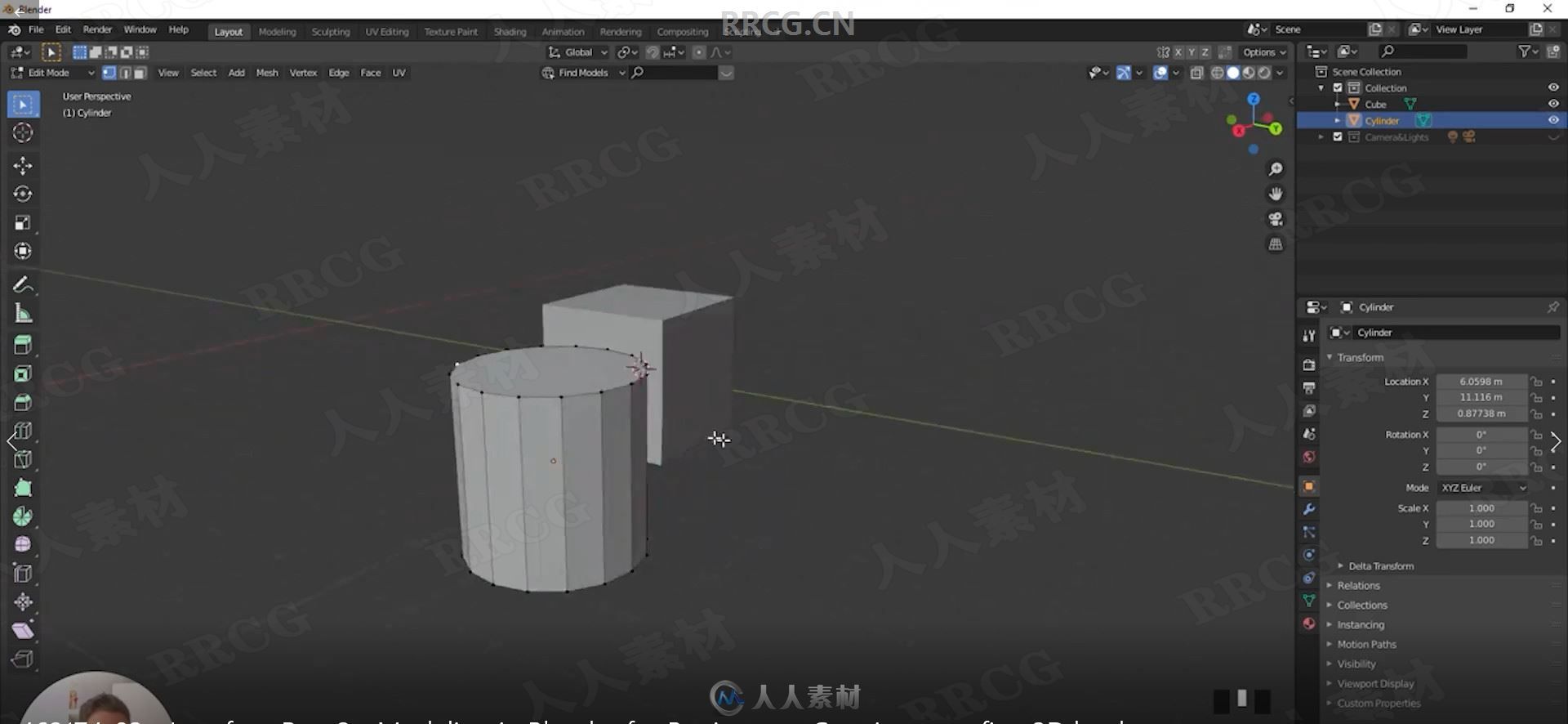Select the Cursor tool
This screenshot has width=1568, height=724.
(x=23, y=132)
